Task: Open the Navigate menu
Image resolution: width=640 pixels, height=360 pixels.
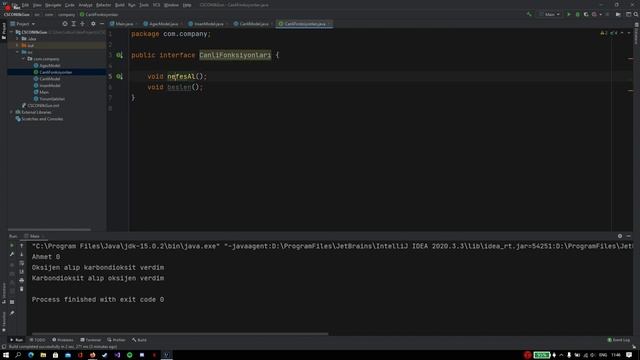Action: point(53,5)
